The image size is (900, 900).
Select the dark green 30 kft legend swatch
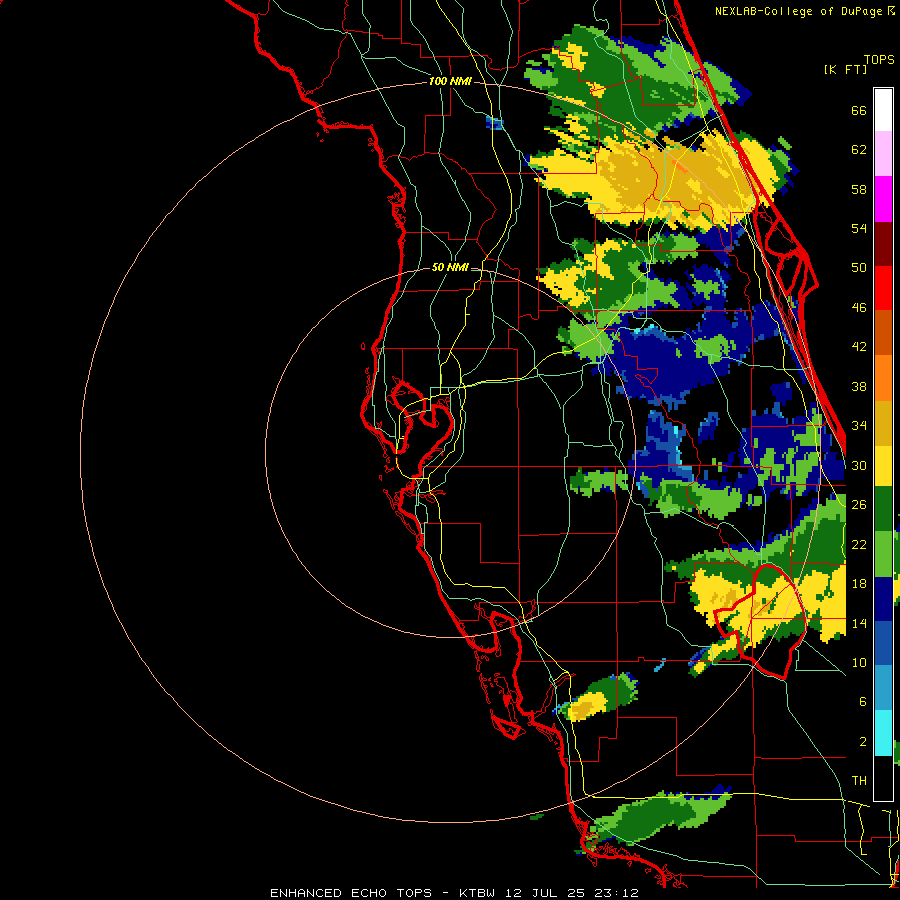883,509
